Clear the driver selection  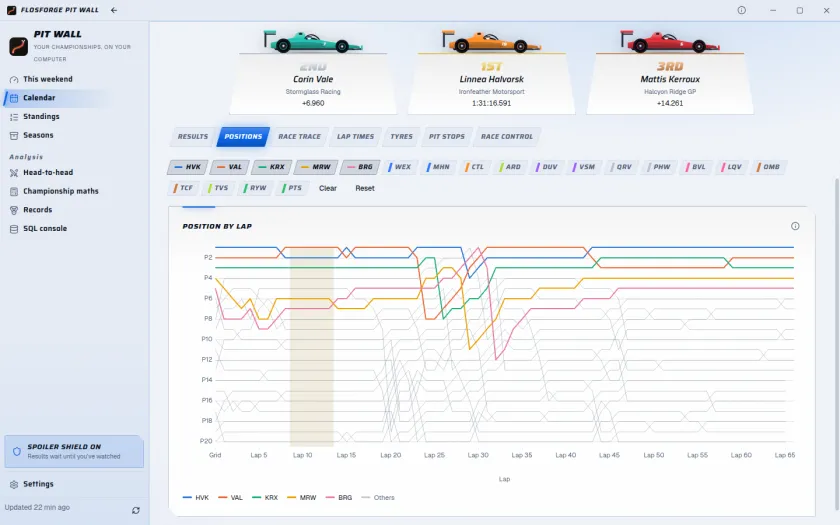point(328,189)
